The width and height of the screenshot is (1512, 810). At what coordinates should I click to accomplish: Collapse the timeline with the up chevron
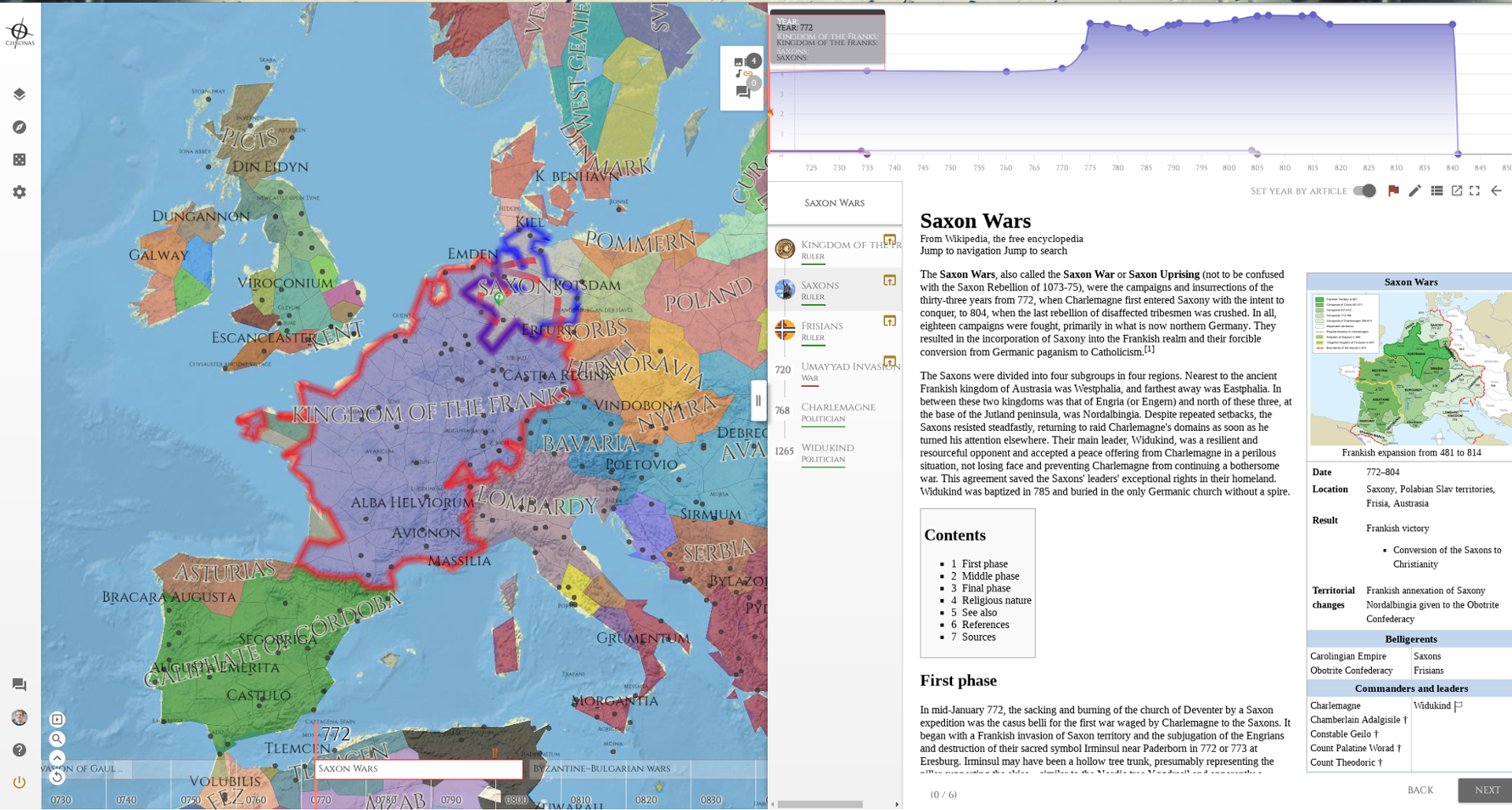[57, 758]
